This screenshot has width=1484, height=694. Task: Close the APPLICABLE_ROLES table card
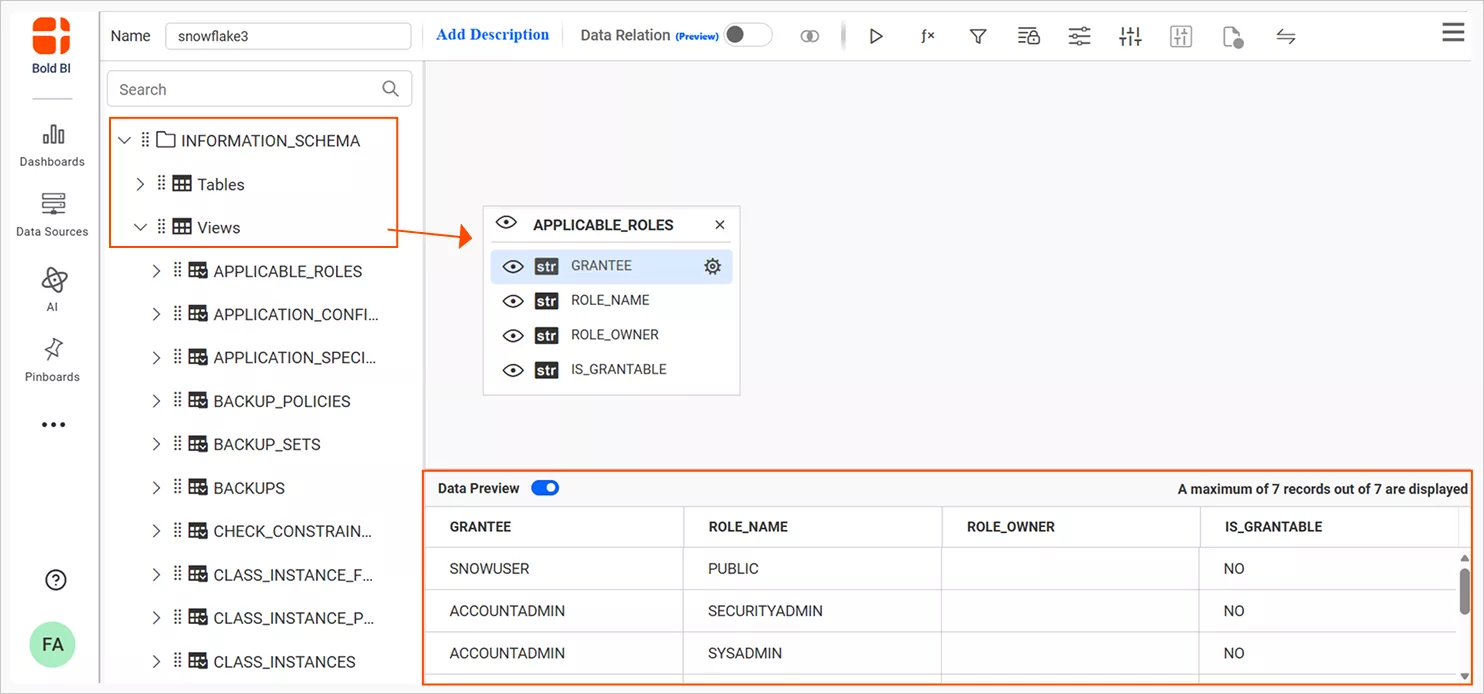720,225
